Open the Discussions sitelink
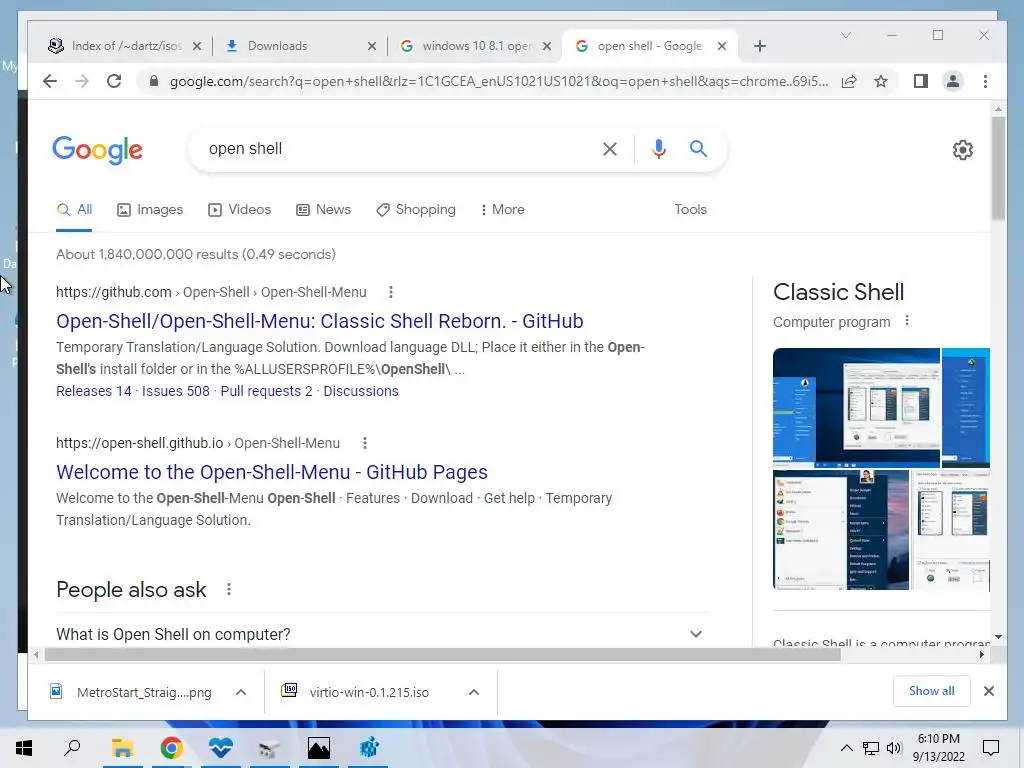1024x768 pixels. pyautogui.click(x=360, y=391)
